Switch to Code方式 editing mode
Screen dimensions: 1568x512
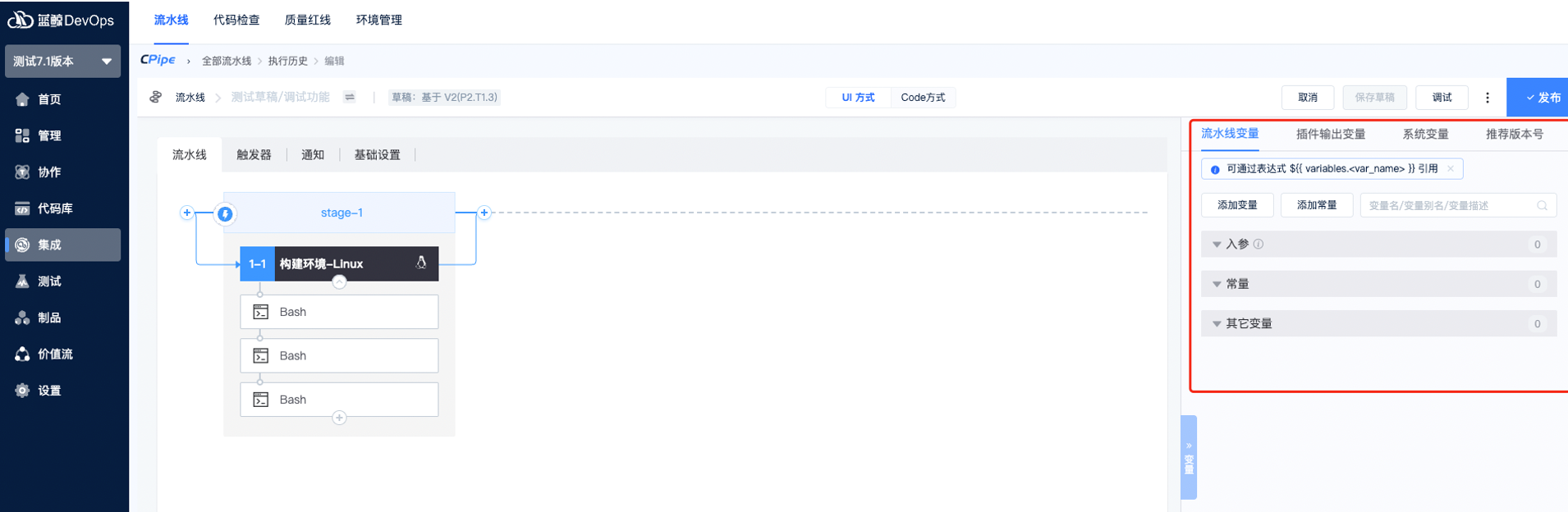click(x=923, y=98)
